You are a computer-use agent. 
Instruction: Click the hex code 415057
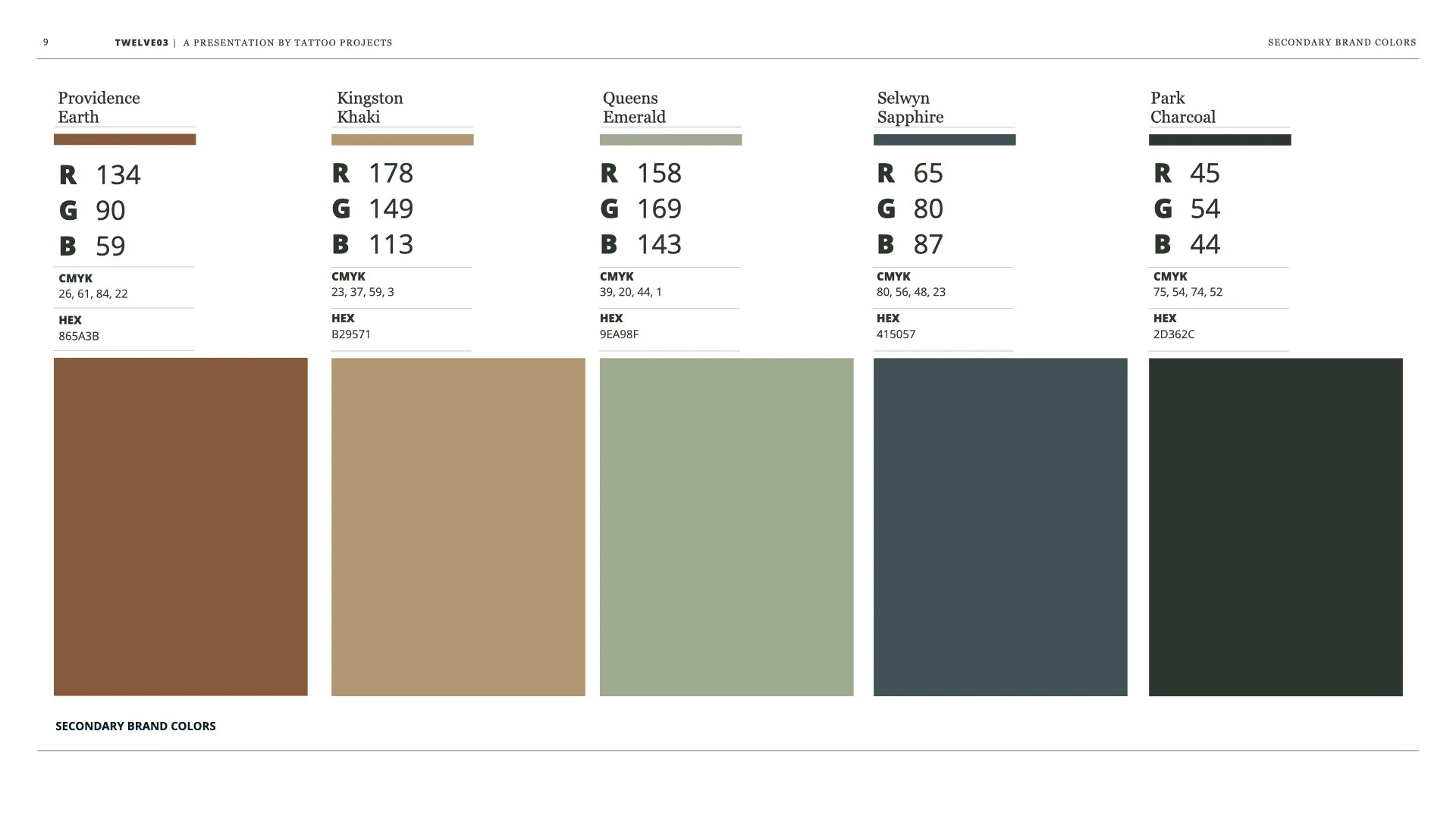(896, 334)
